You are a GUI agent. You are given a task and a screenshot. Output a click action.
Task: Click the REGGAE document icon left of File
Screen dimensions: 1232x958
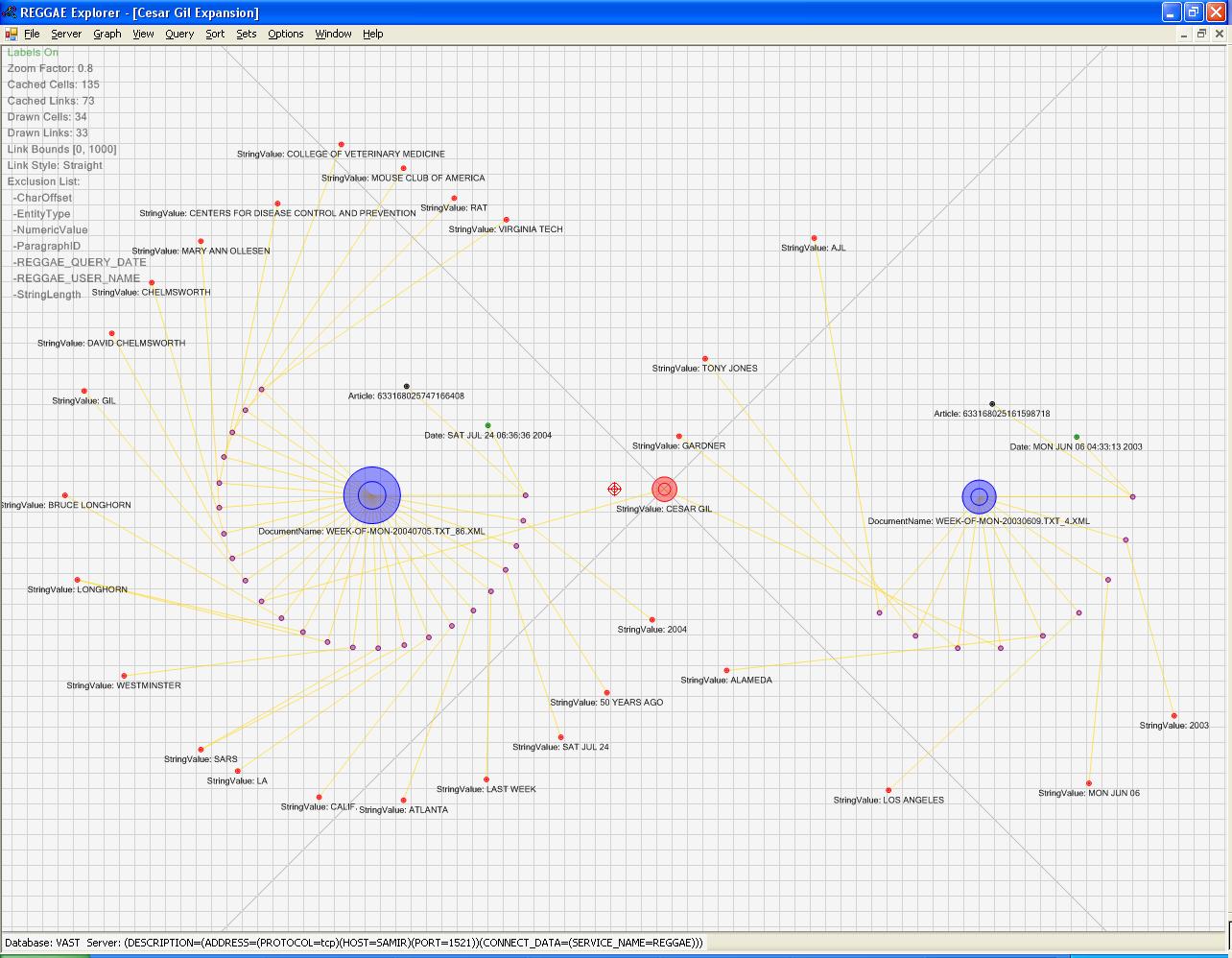[x=11, y=34]
